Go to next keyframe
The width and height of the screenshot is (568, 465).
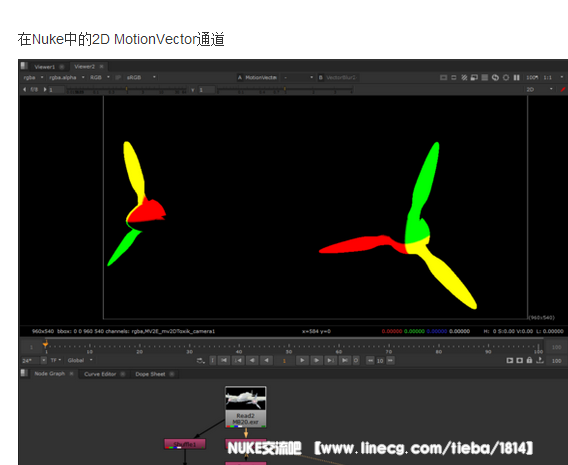pos(330,361)
